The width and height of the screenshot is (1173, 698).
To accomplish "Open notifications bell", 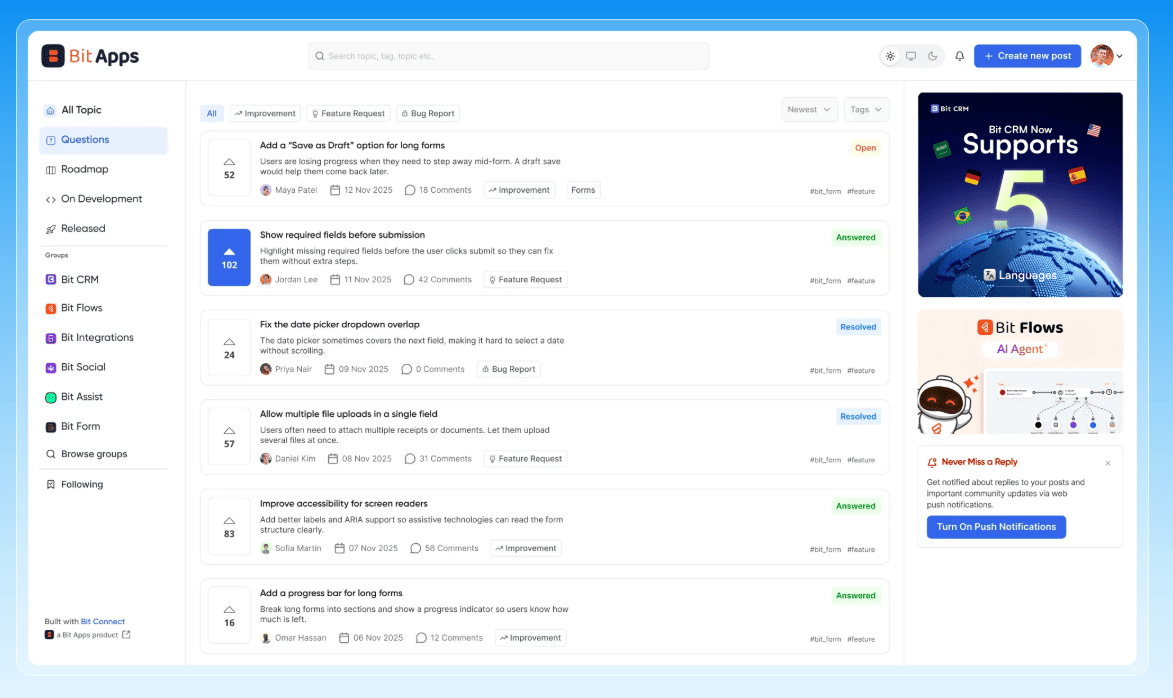I will [960, 56].
